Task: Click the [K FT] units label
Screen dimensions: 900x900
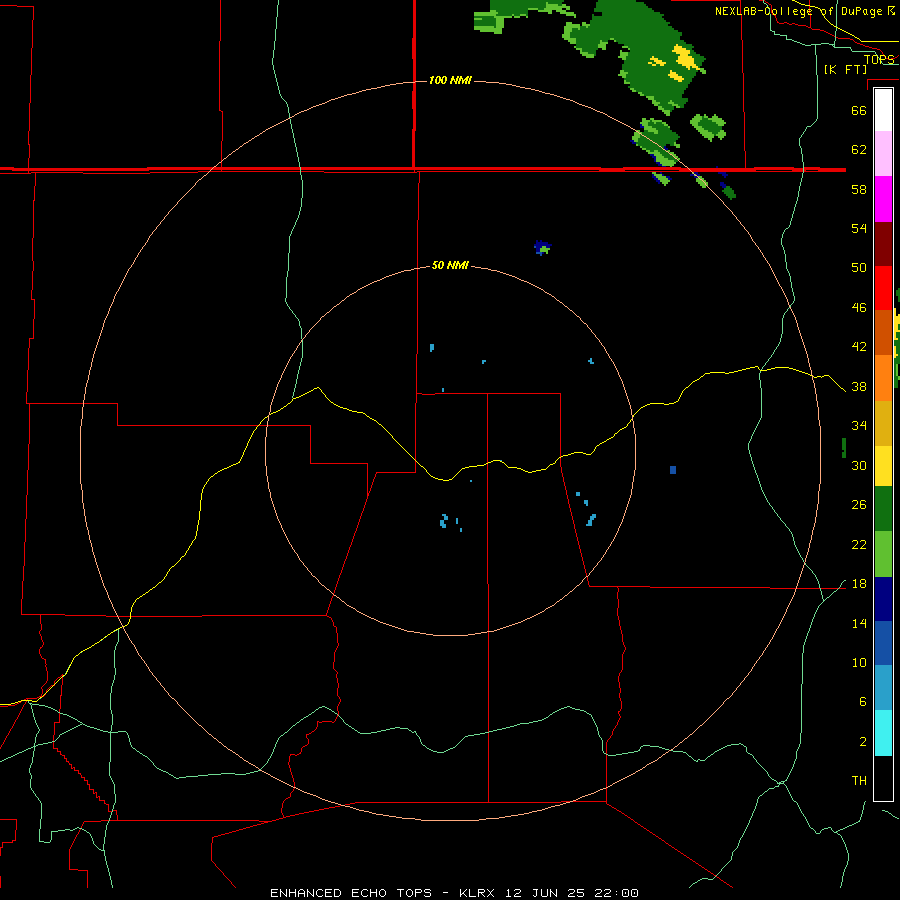Action: click(845, 69)
